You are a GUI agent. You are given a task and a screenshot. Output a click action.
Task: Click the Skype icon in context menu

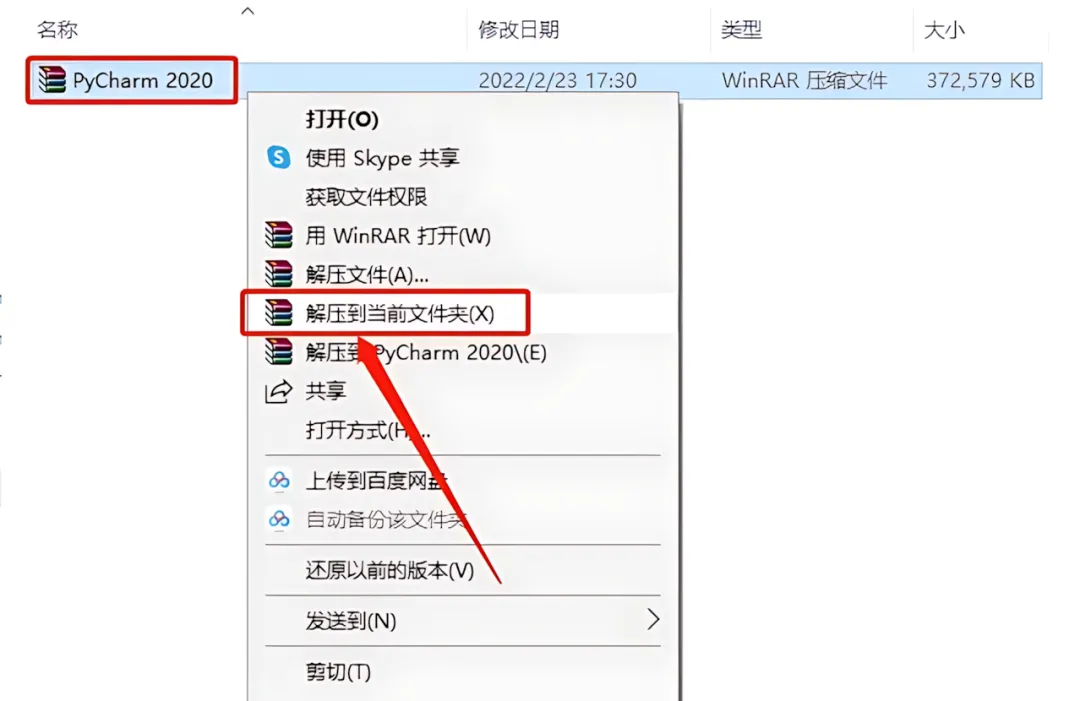tap(278, 158)
